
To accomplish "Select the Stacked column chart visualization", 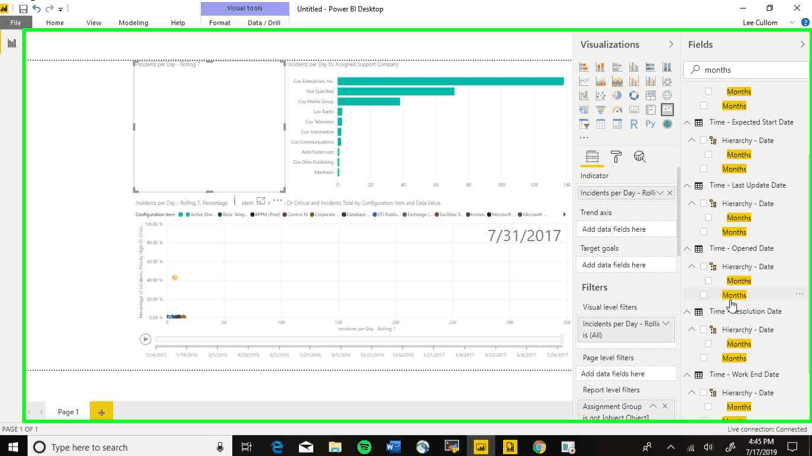I will 600,67.
